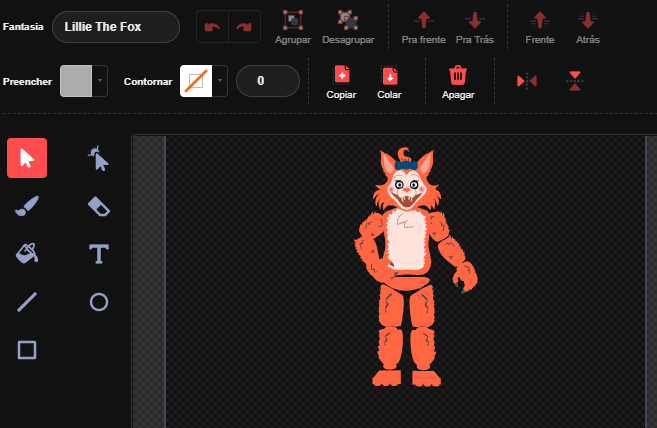Copy selection with Copiar

(x=341, y=82)
